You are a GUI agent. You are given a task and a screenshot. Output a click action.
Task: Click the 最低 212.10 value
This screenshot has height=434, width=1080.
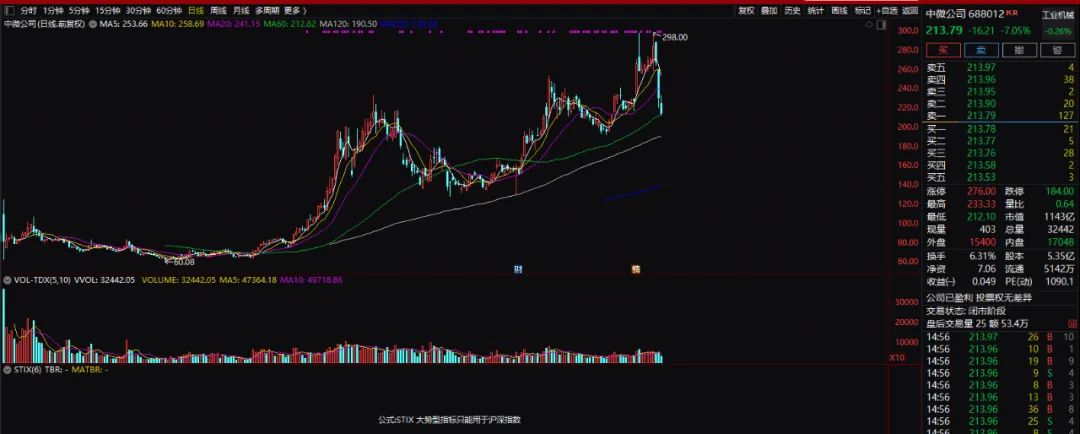(x=982, y=217)
